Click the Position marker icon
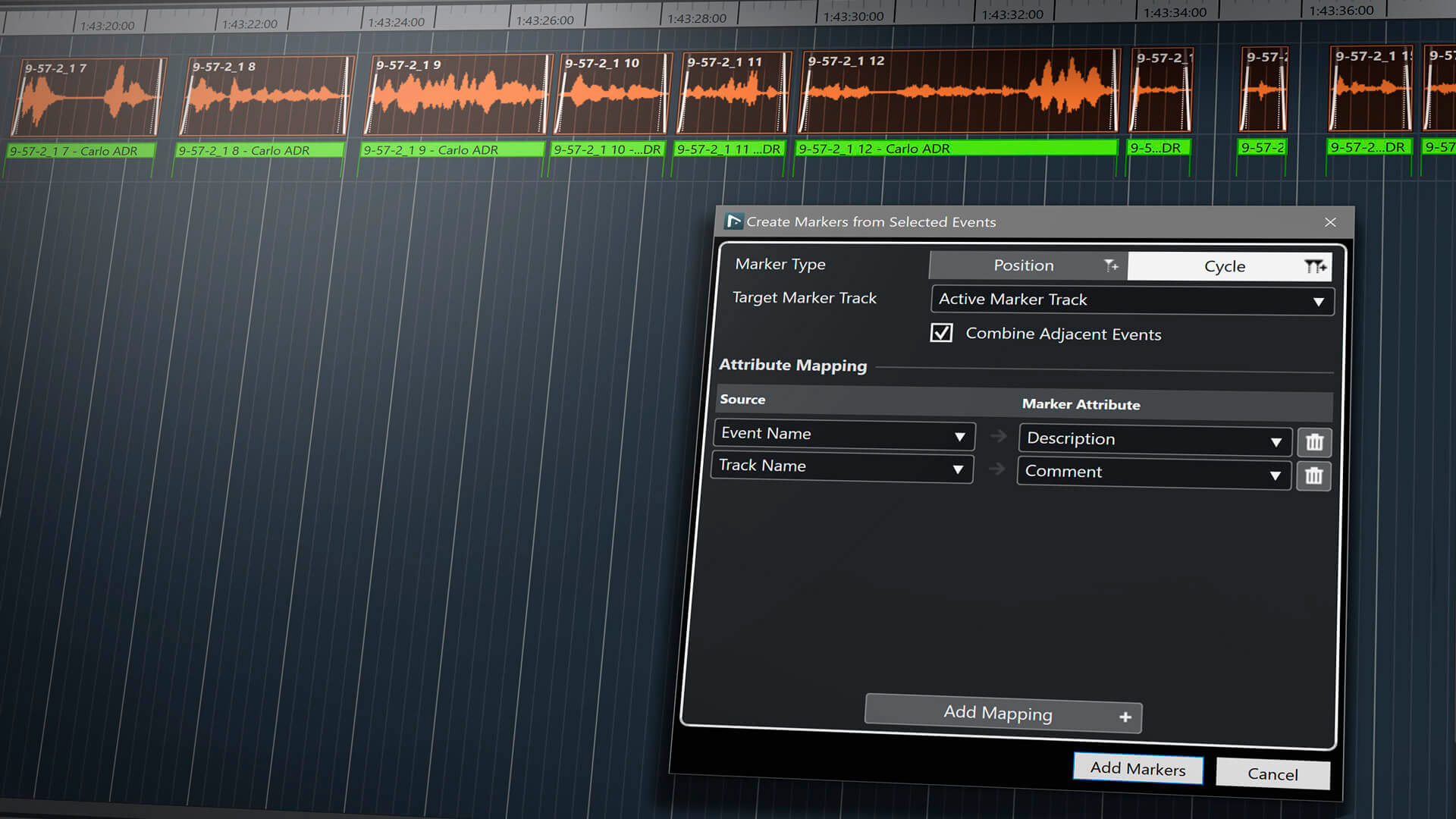The image size is (1456, 819). click(1111, 265)
